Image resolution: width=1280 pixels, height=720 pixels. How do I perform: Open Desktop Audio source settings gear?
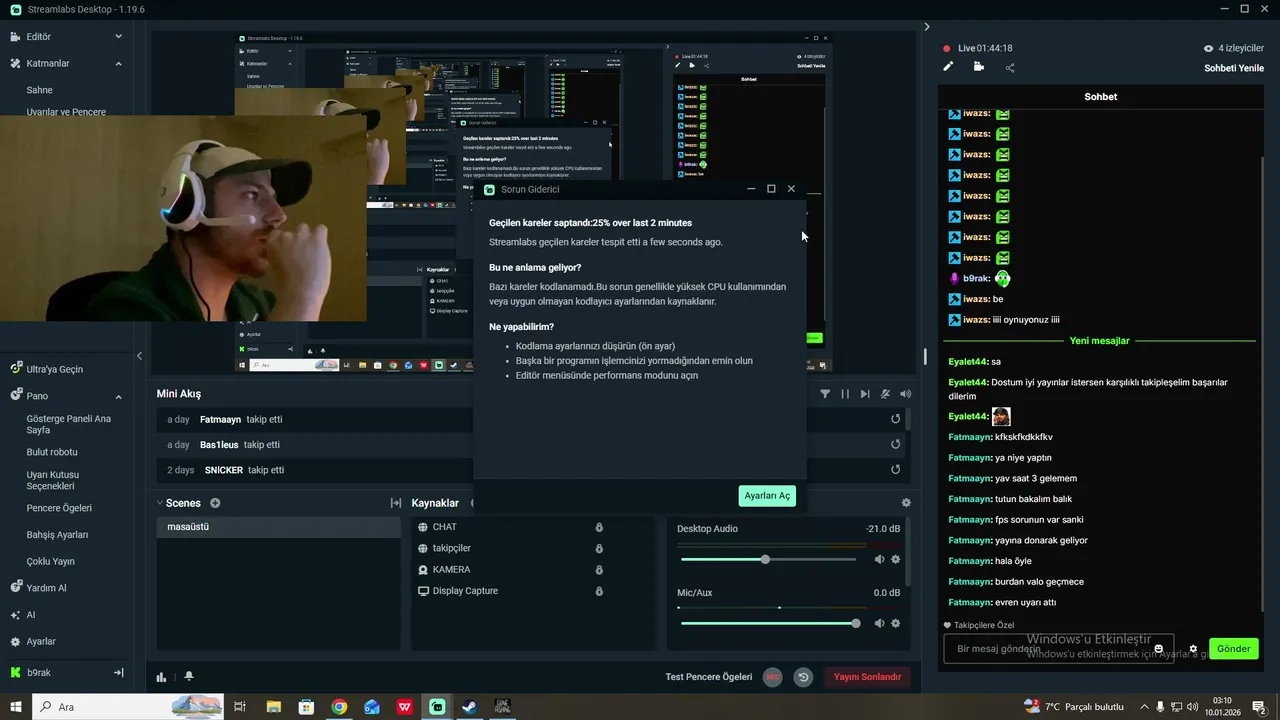click(x=896, y=560)
